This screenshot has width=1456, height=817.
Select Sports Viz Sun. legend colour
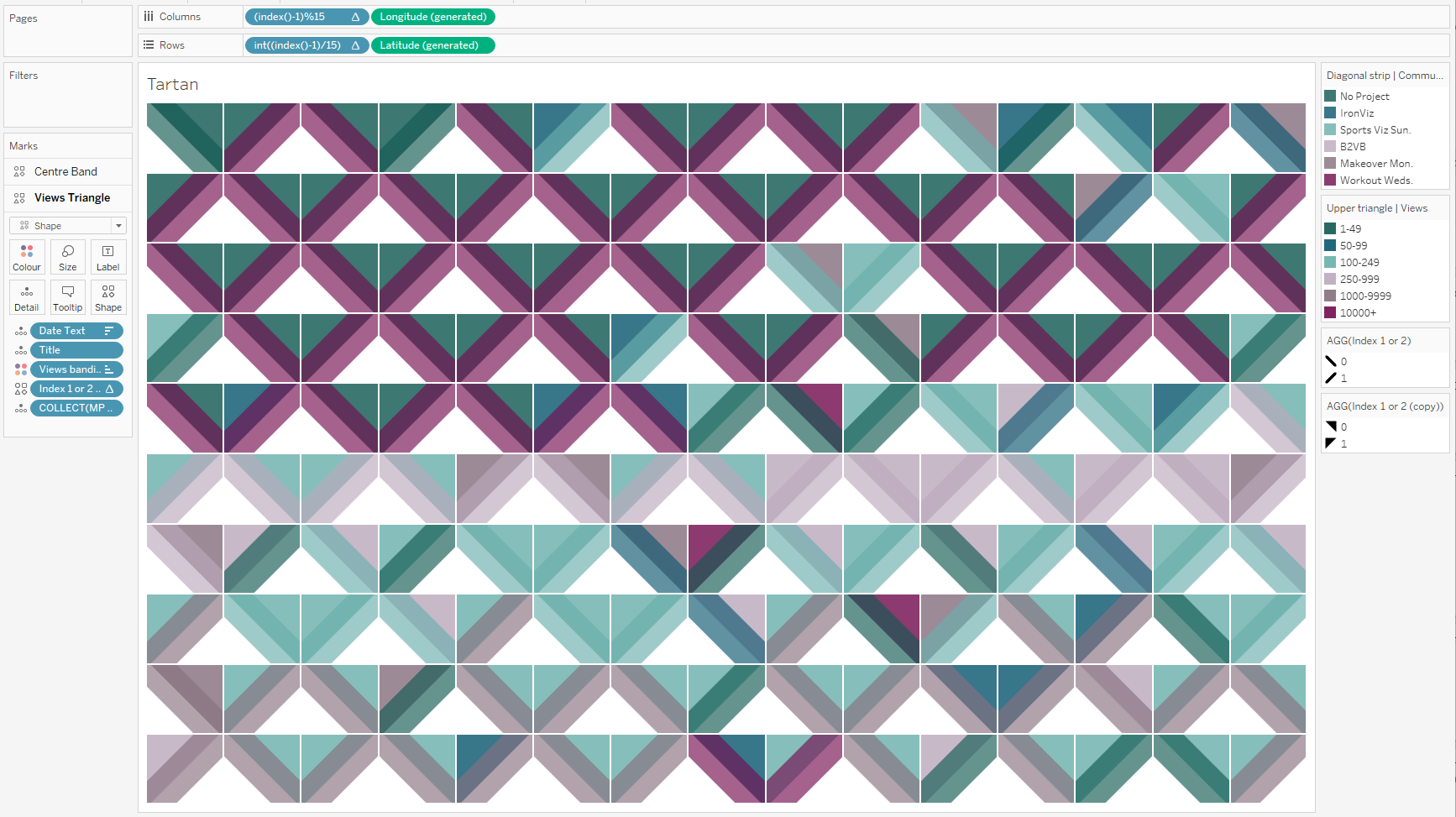pos(1330,129)
